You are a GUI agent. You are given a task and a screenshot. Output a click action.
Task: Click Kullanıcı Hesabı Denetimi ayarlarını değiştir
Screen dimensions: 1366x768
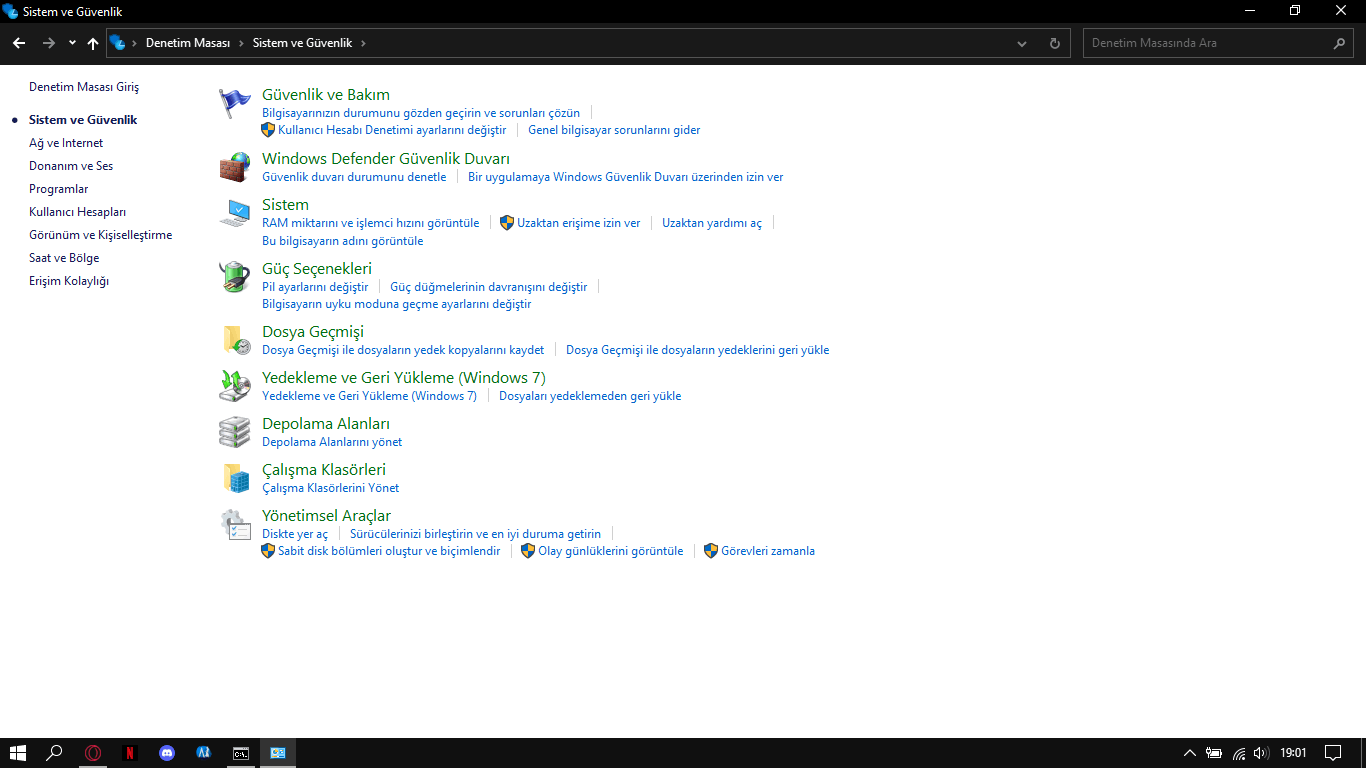click(392, 130)
